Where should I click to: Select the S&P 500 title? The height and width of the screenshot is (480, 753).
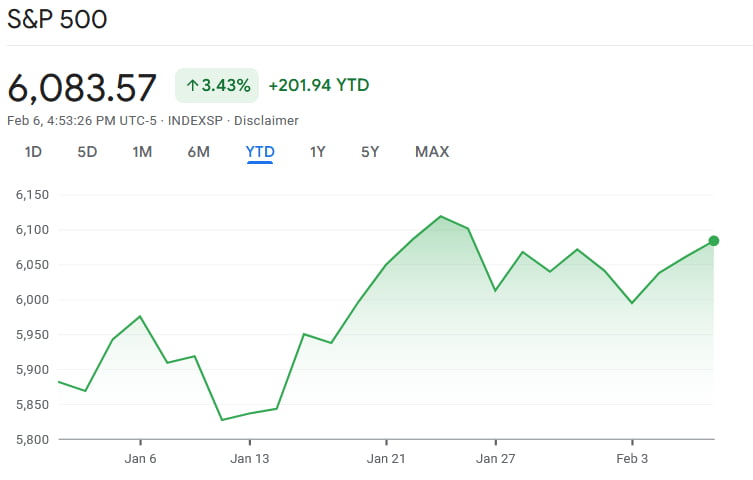point(57,19)
